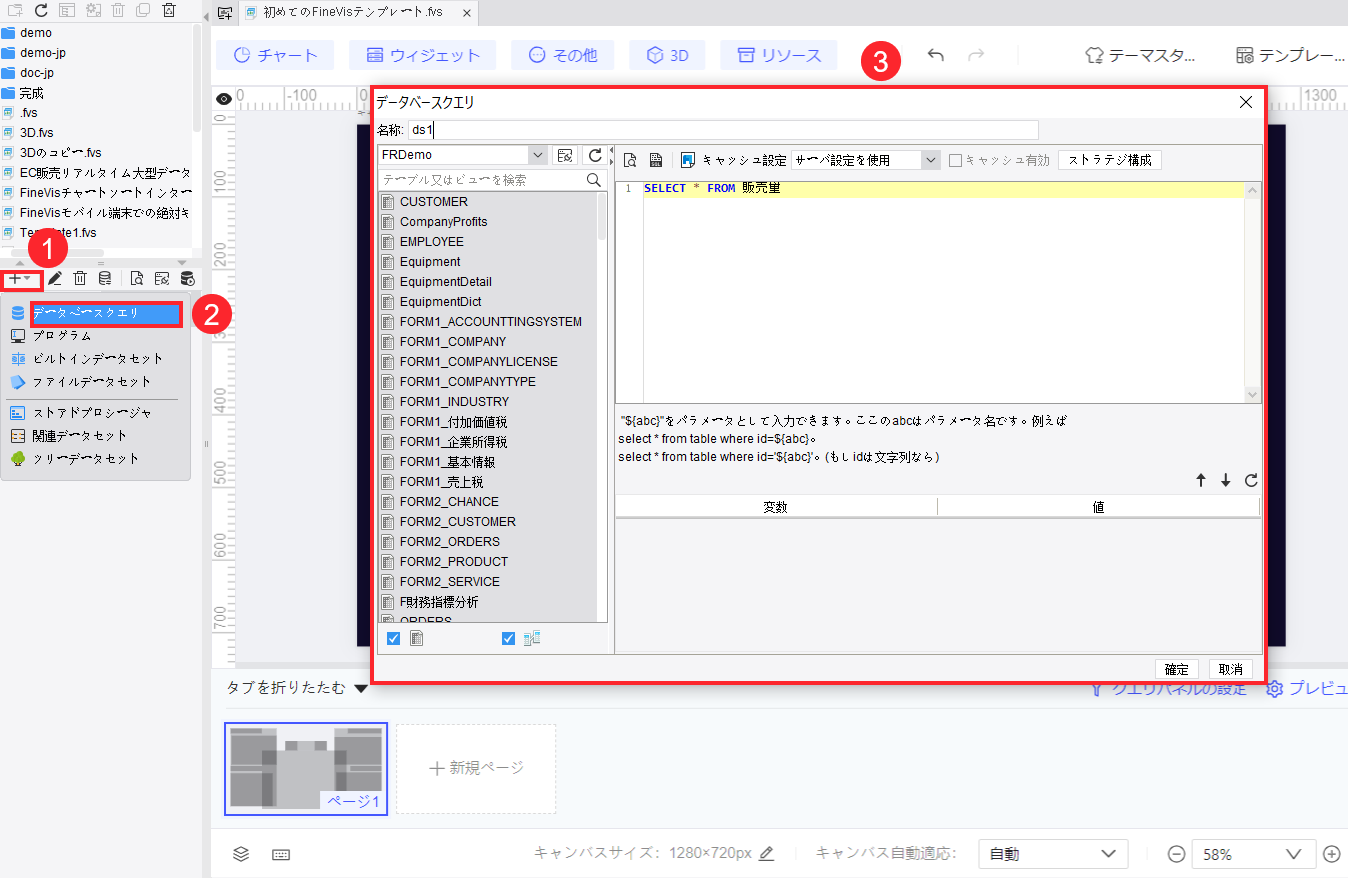The image size is (1348, 878).
Task: Click the connection edit icon next to FRDemo
Action: click(565, 156)
